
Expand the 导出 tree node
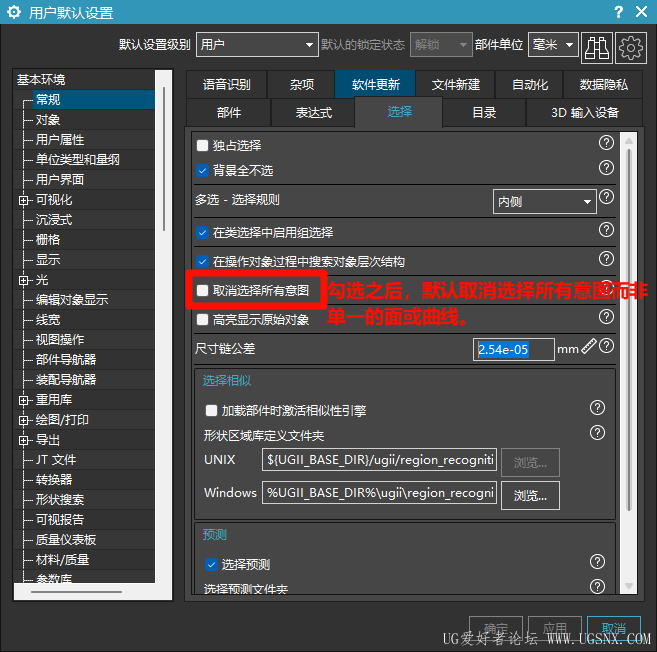point(23,440)
